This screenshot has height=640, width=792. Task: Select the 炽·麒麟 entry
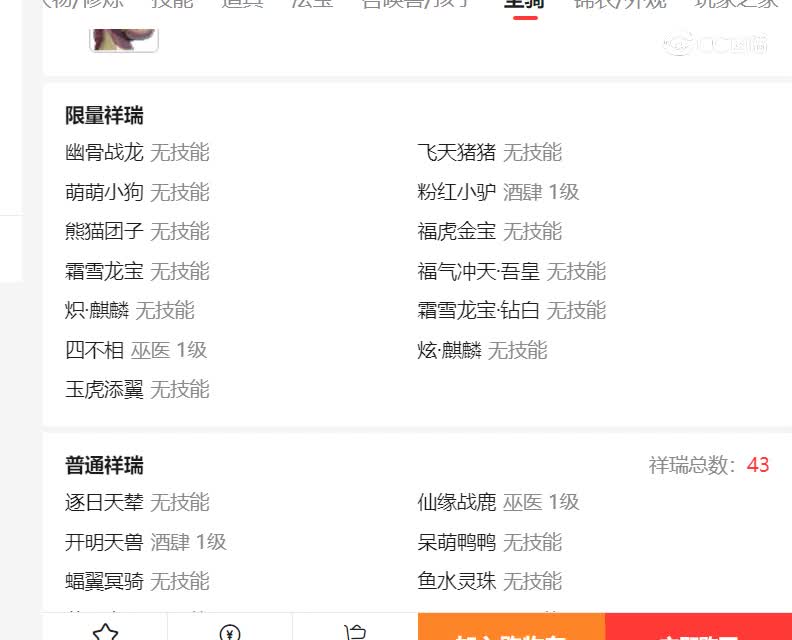coord(97,310)
